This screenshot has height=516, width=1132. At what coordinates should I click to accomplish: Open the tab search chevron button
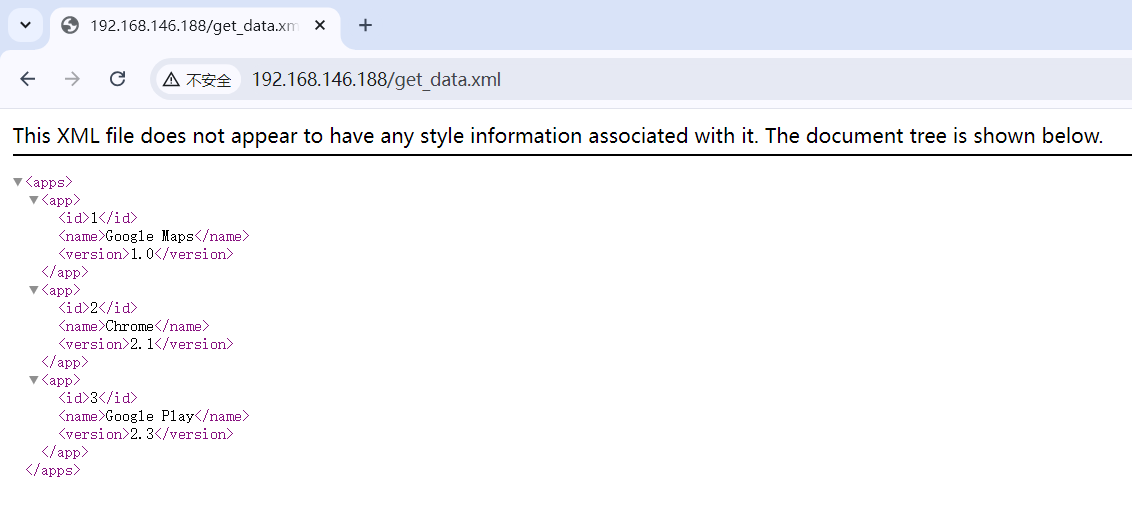(x=26, y=25)
